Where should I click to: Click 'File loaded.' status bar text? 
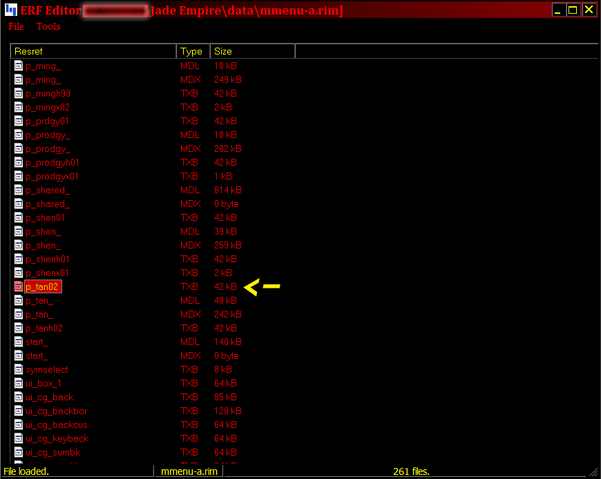coord(26,471)
